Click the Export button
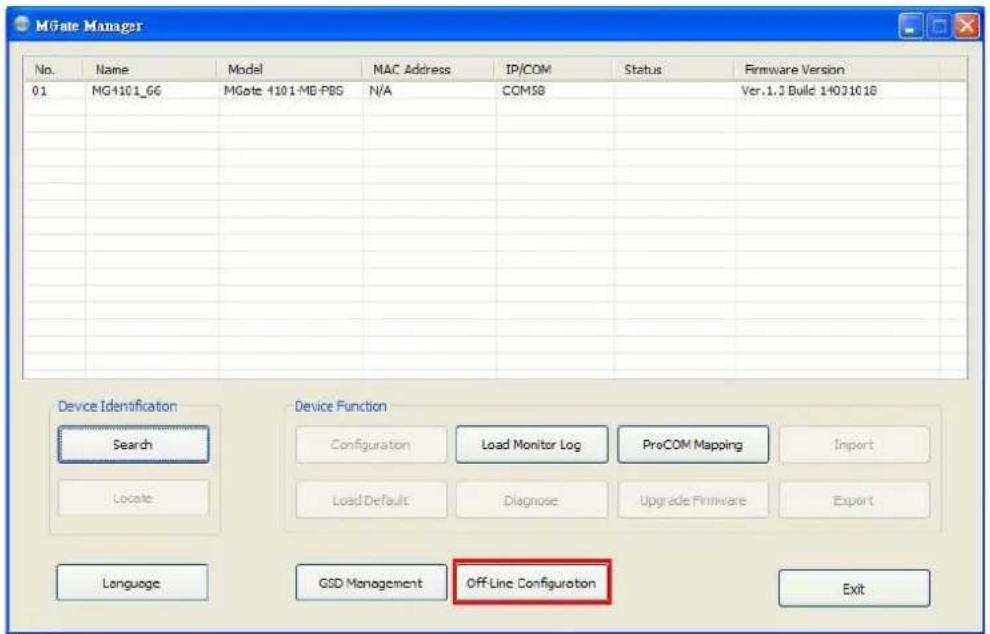 tap(854, 500)
